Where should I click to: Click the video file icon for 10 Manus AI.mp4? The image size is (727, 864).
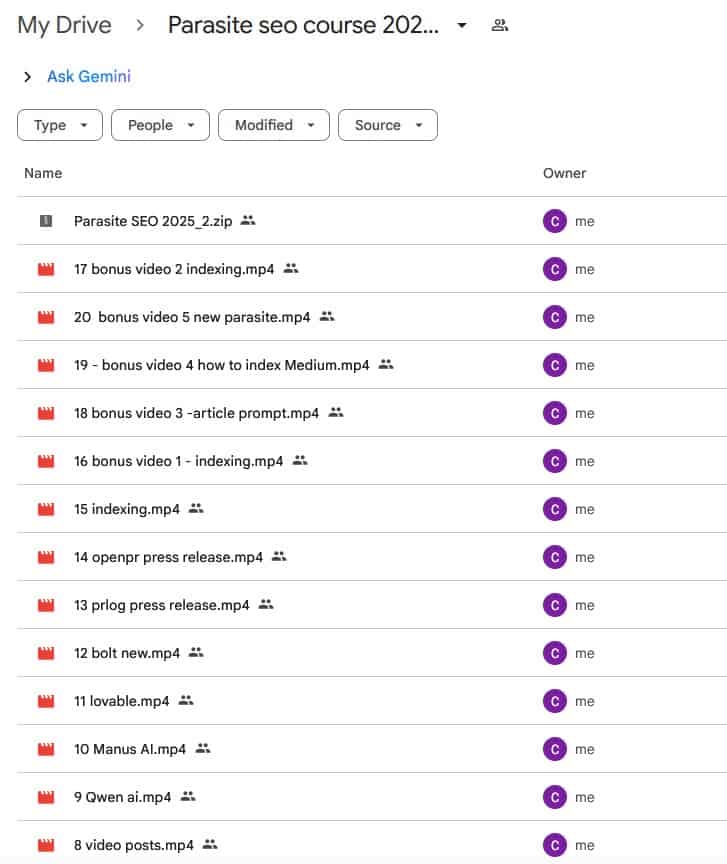(45, 749)
